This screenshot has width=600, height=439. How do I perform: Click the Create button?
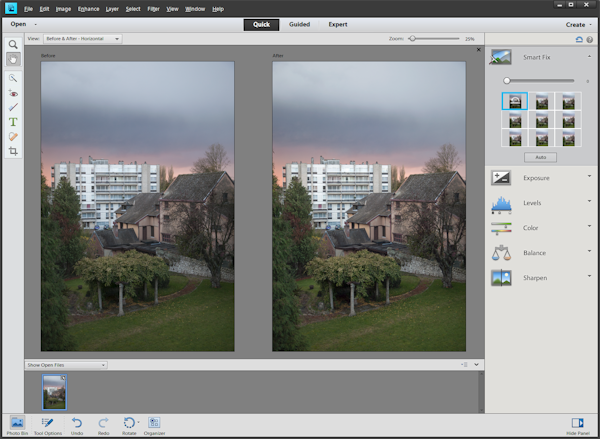(x=576, y=24)
